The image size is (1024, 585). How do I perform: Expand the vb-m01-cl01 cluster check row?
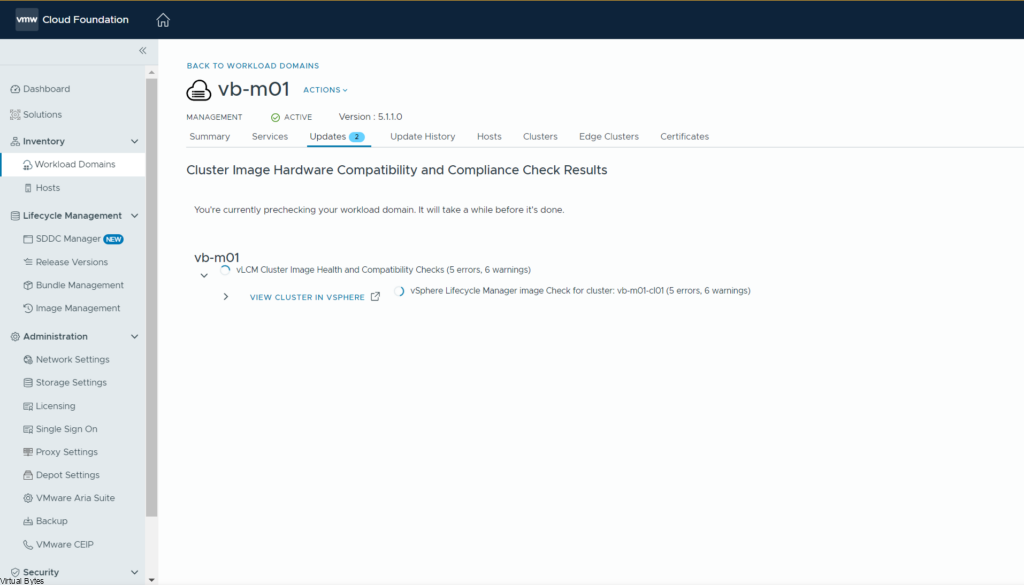[x=226, y=297]
